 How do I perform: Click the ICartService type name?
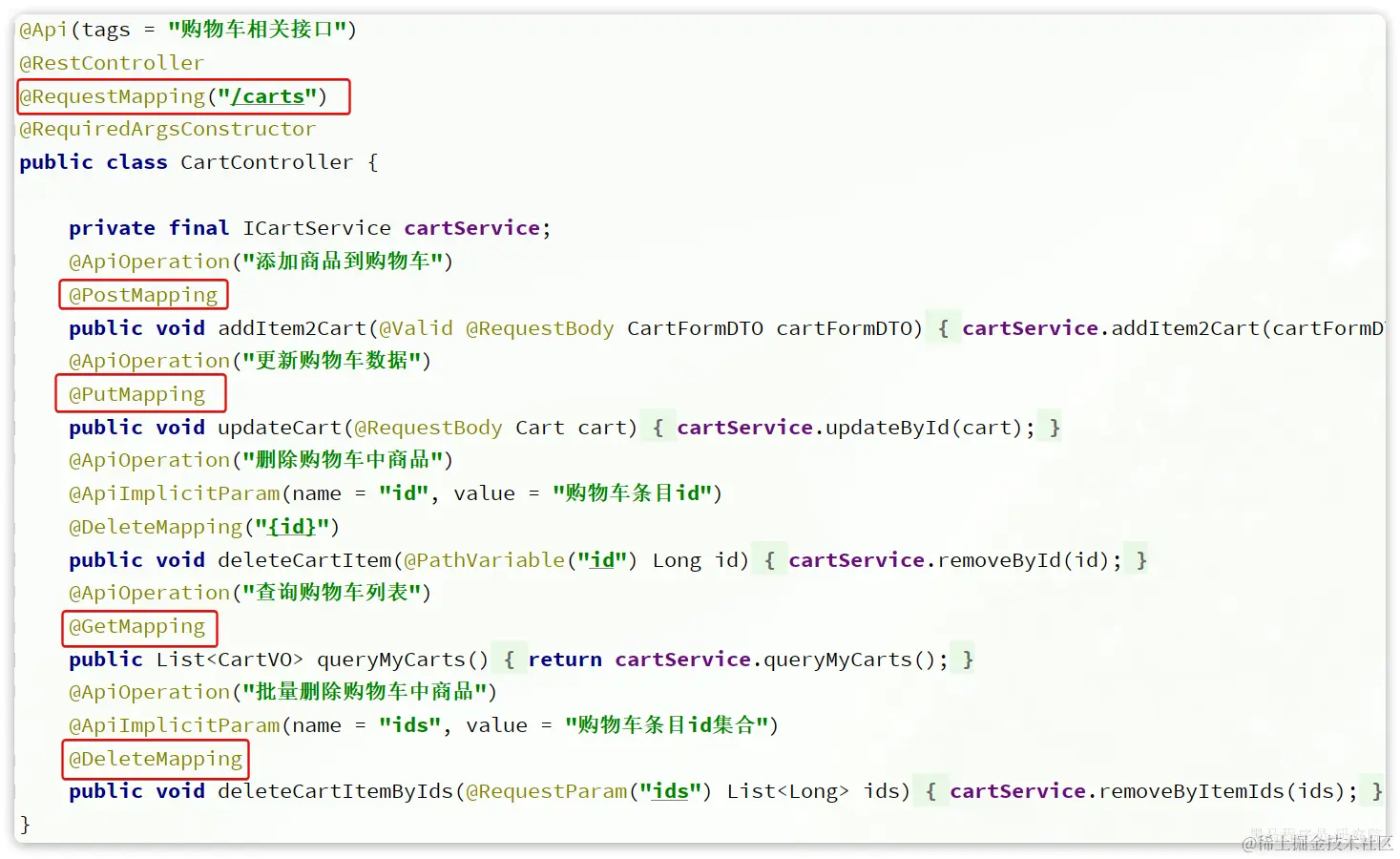click(317, 228)
